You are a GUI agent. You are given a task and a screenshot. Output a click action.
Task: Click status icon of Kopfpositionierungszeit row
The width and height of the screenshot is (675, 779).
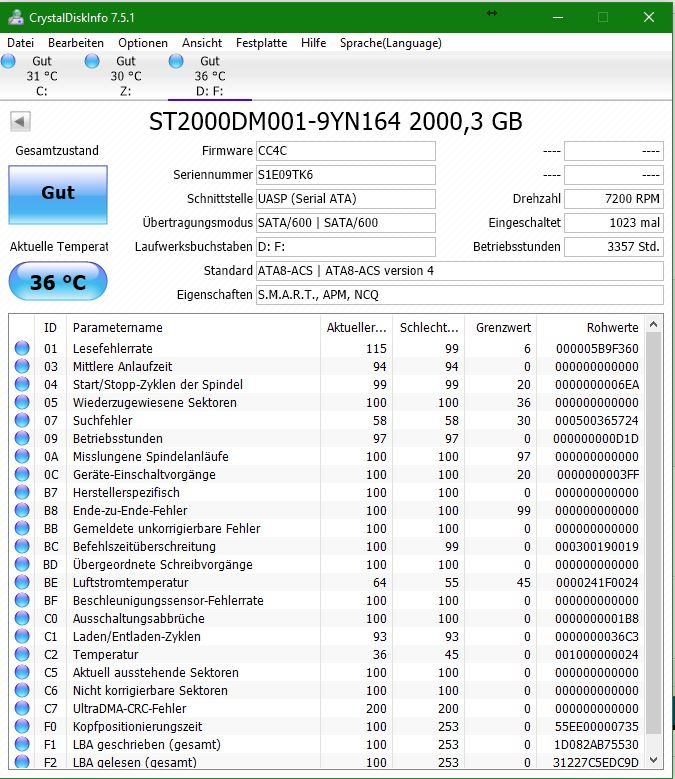(22, 726)
